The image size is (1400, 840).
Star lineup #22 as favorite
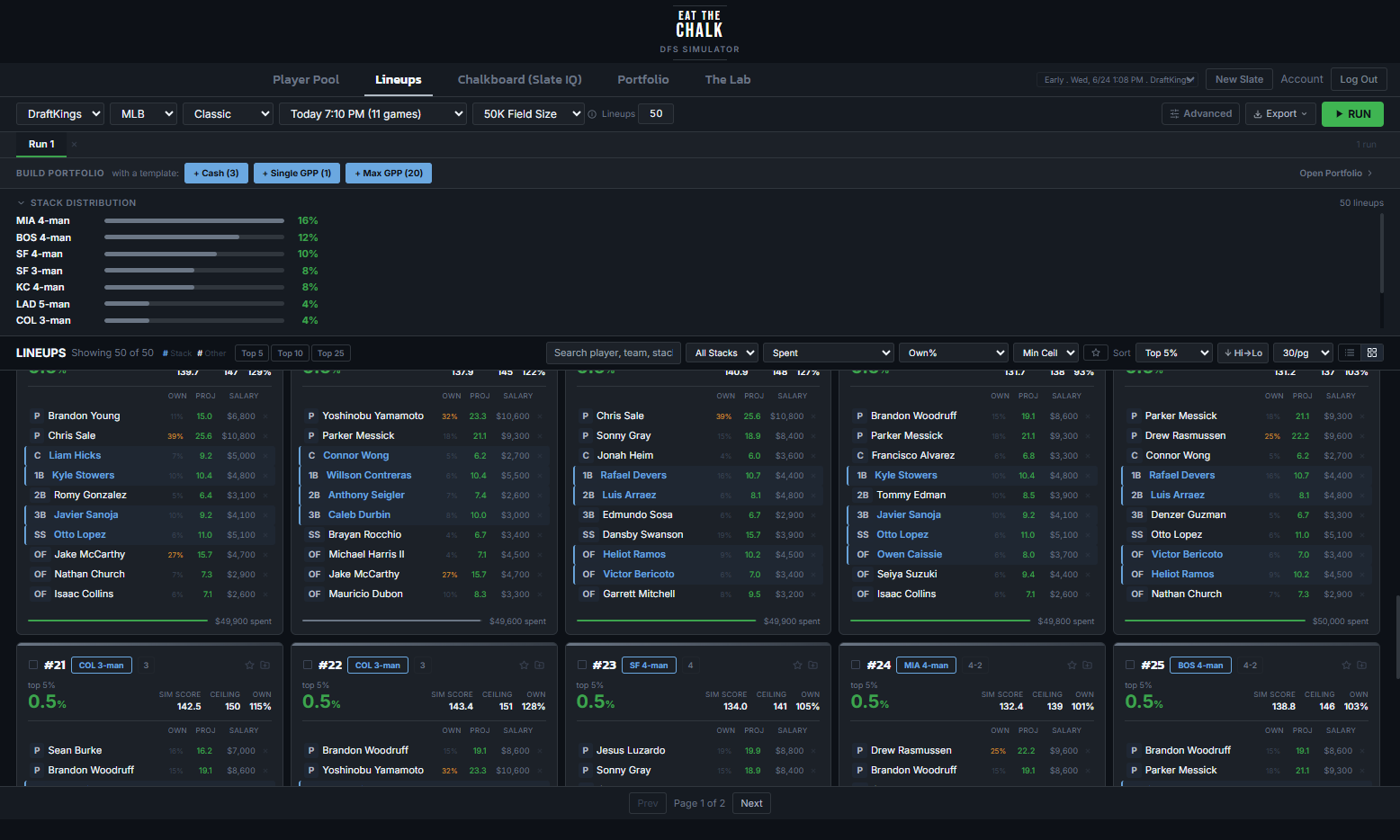(524, 666)
